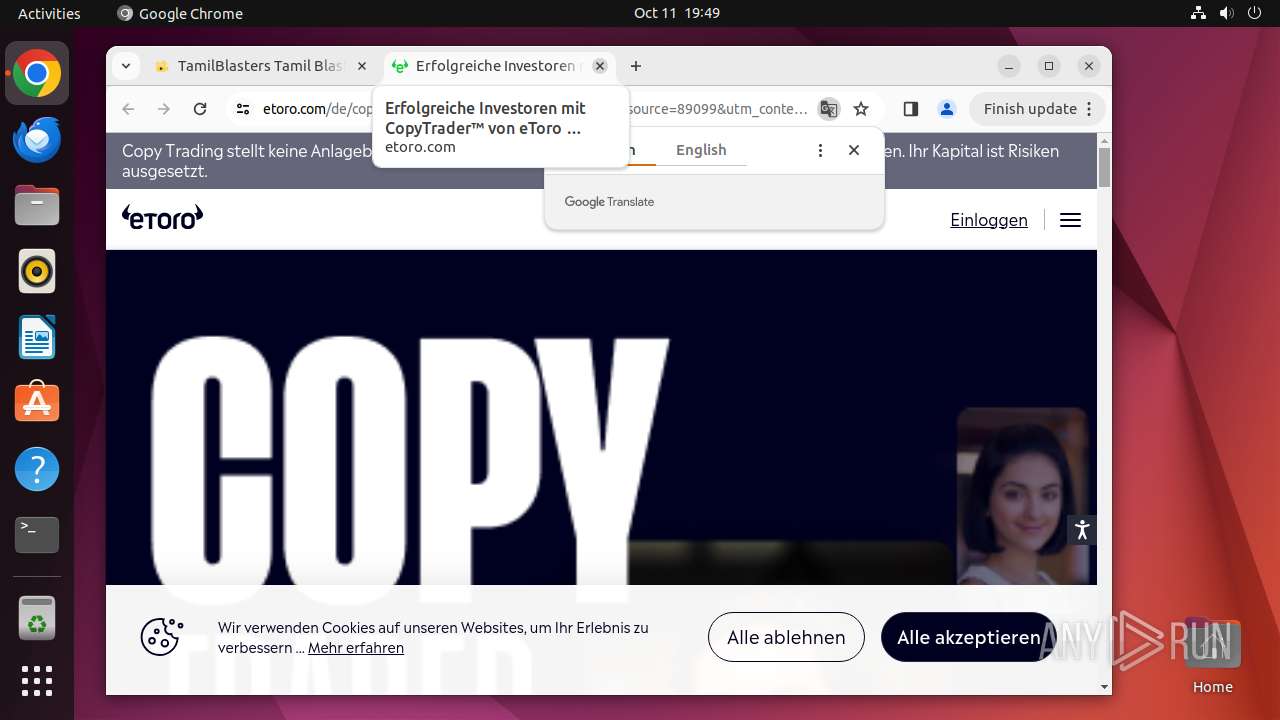Open the Google Chrome app menu in top bar
Viewport: 1280px width, 720px height.
180,13
